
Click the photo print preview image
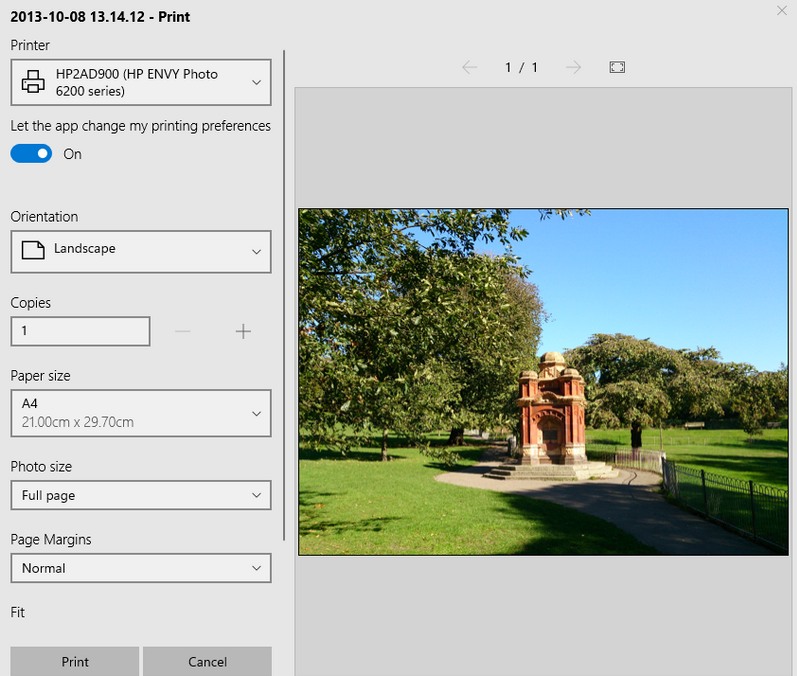(x=543, y=382)
